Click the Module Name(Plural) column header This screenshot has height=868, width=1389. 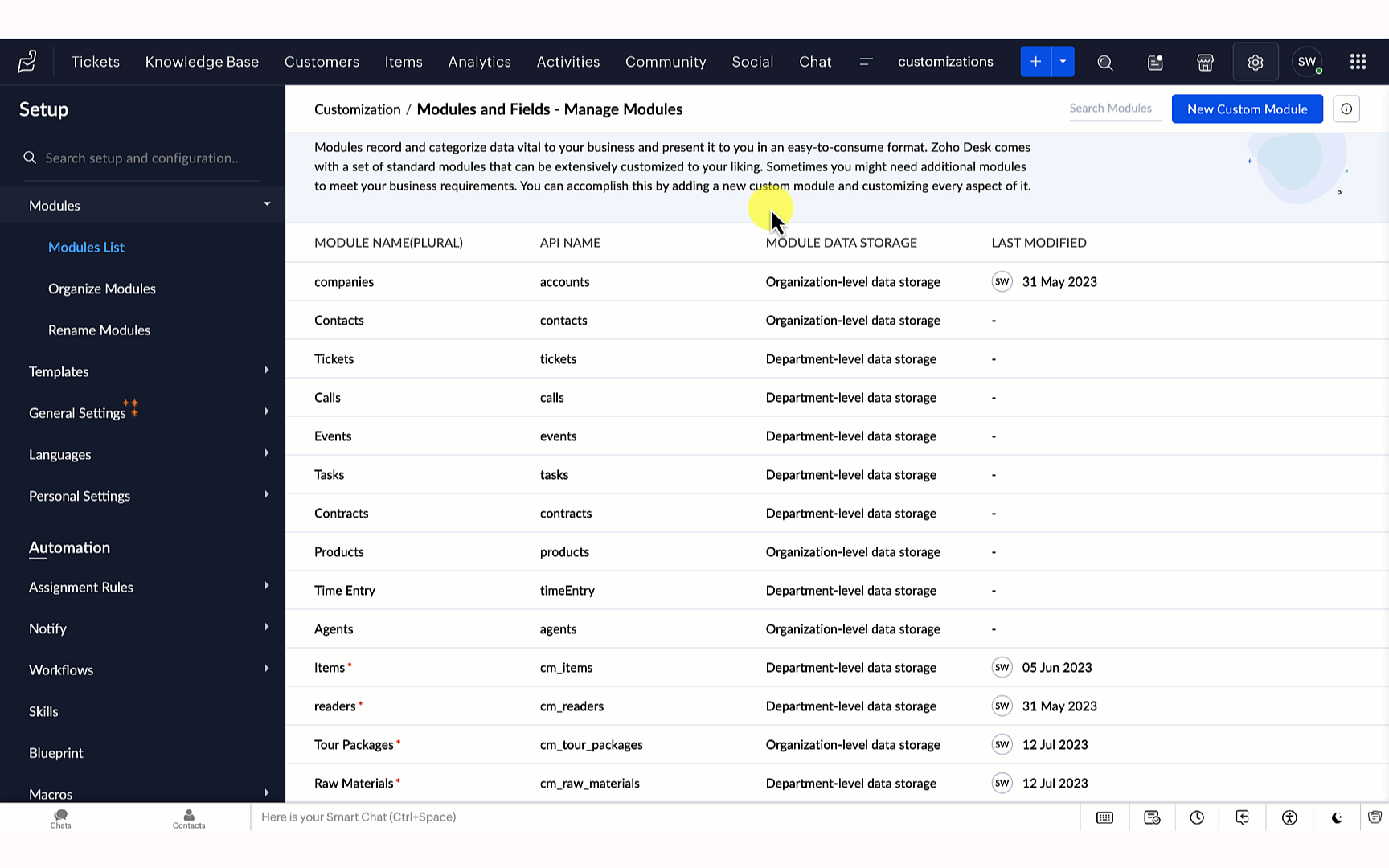pyautogui.click(x=388, y=243)
